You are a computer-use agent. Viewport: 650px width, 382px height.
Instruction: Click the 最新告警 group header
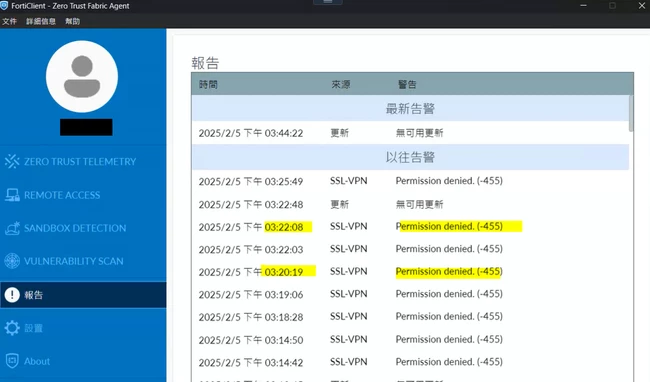(410, 109)
